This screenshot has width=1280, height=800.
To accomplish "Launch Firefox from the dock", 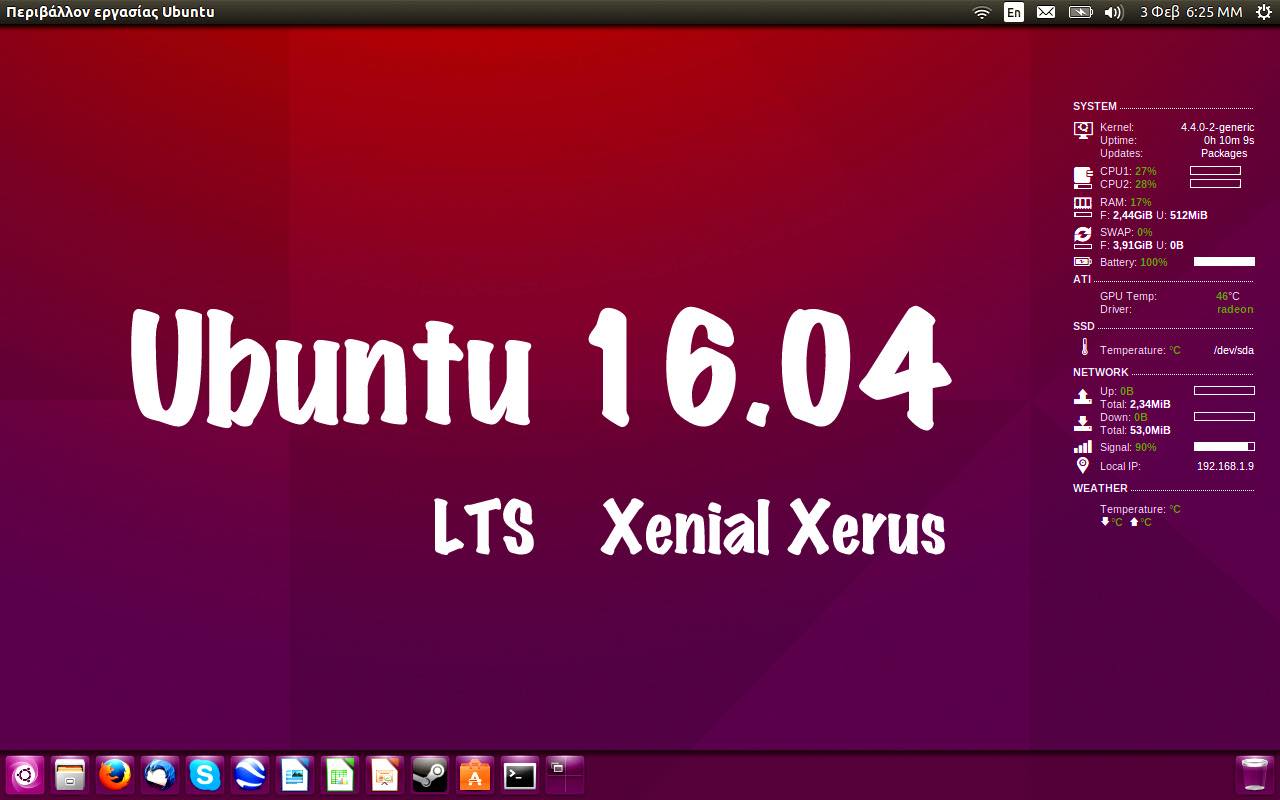I will coord(114,773).
